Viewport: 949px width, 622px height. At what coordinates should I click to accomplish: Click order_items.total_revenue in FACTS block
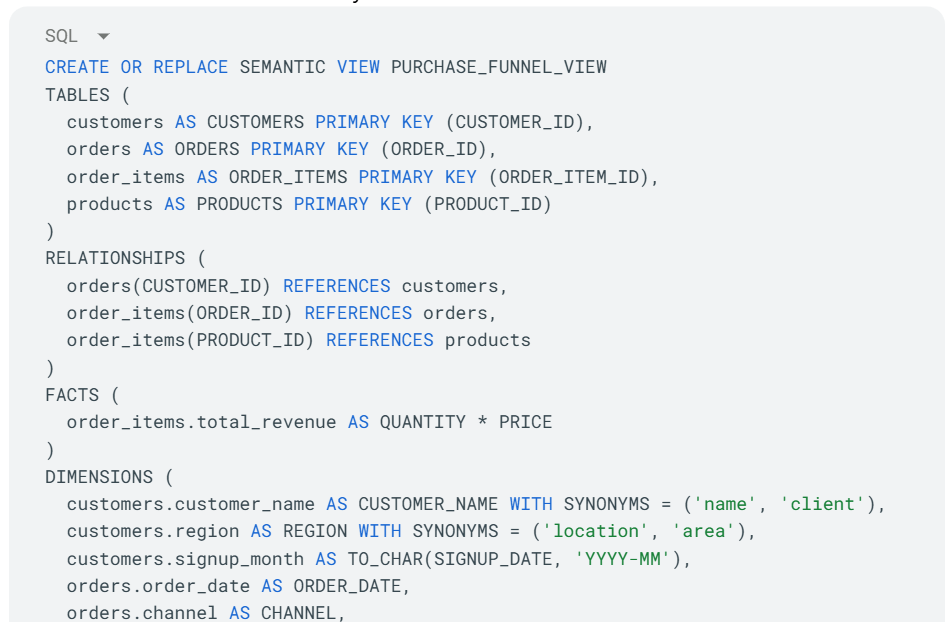[202, 422]
